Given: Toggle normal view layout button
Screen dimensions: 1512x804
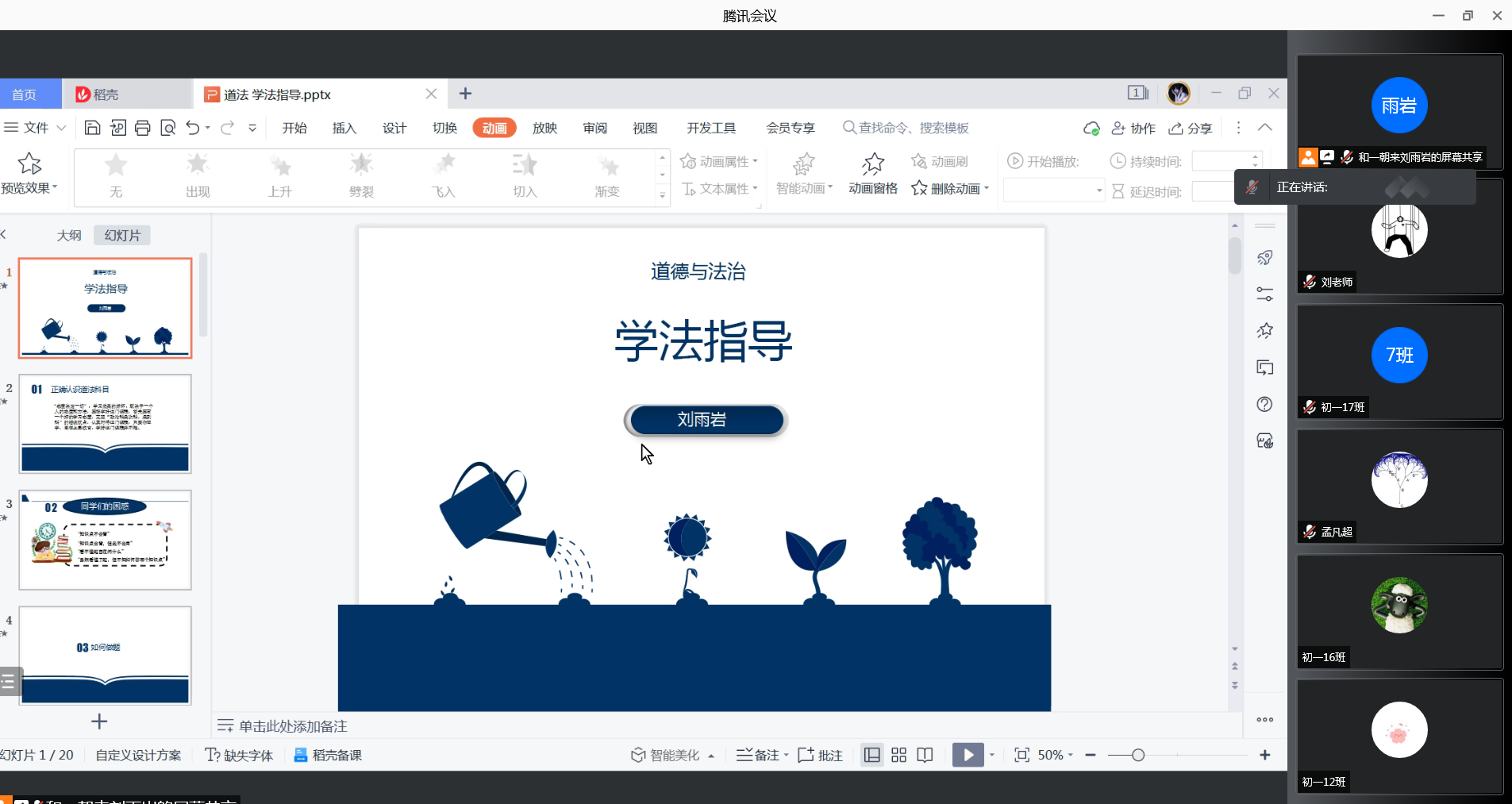Looking at the screenshot, I should point(872,755).
